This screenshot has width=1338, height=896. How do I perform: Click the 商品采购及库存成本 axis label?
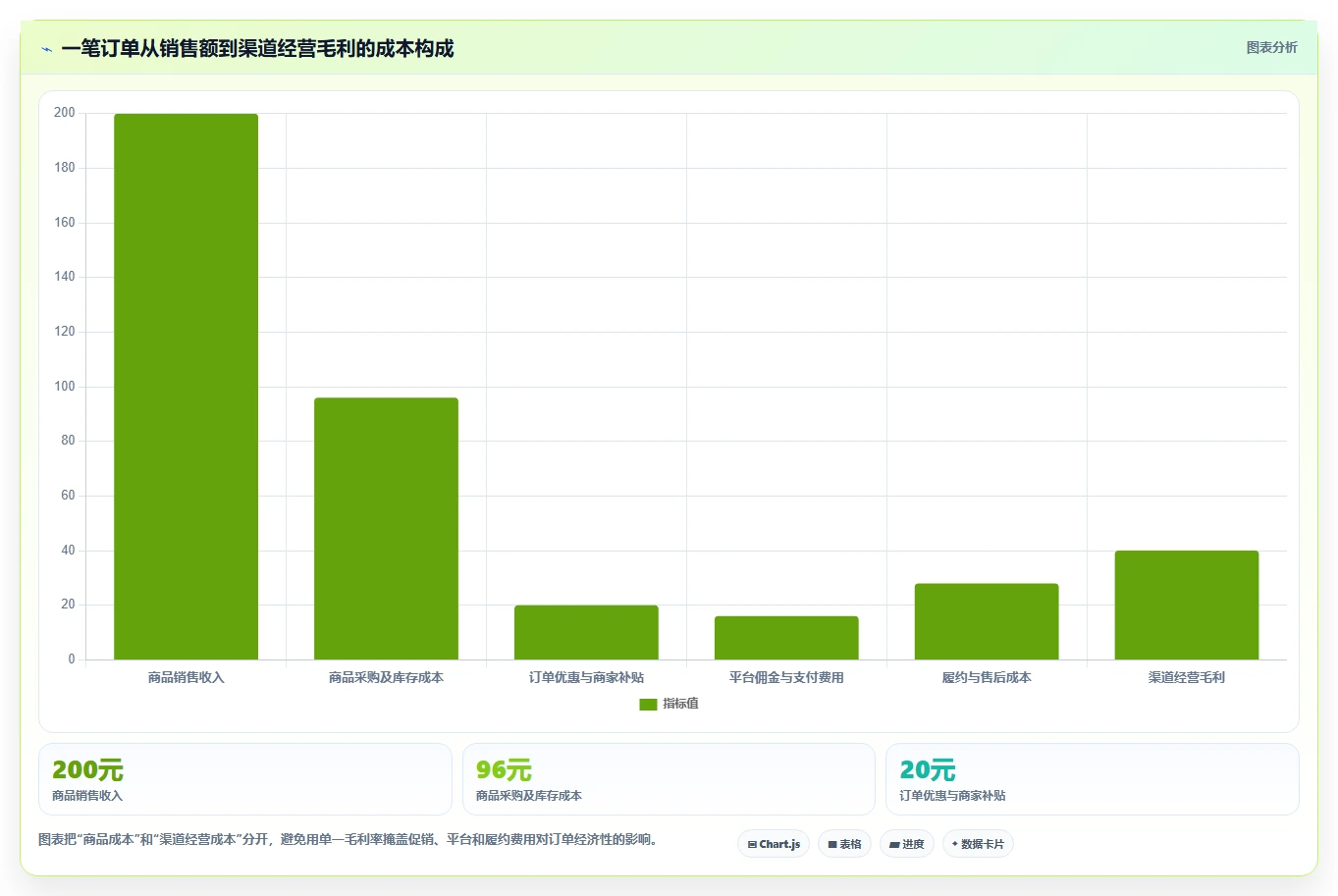(386, 677)
